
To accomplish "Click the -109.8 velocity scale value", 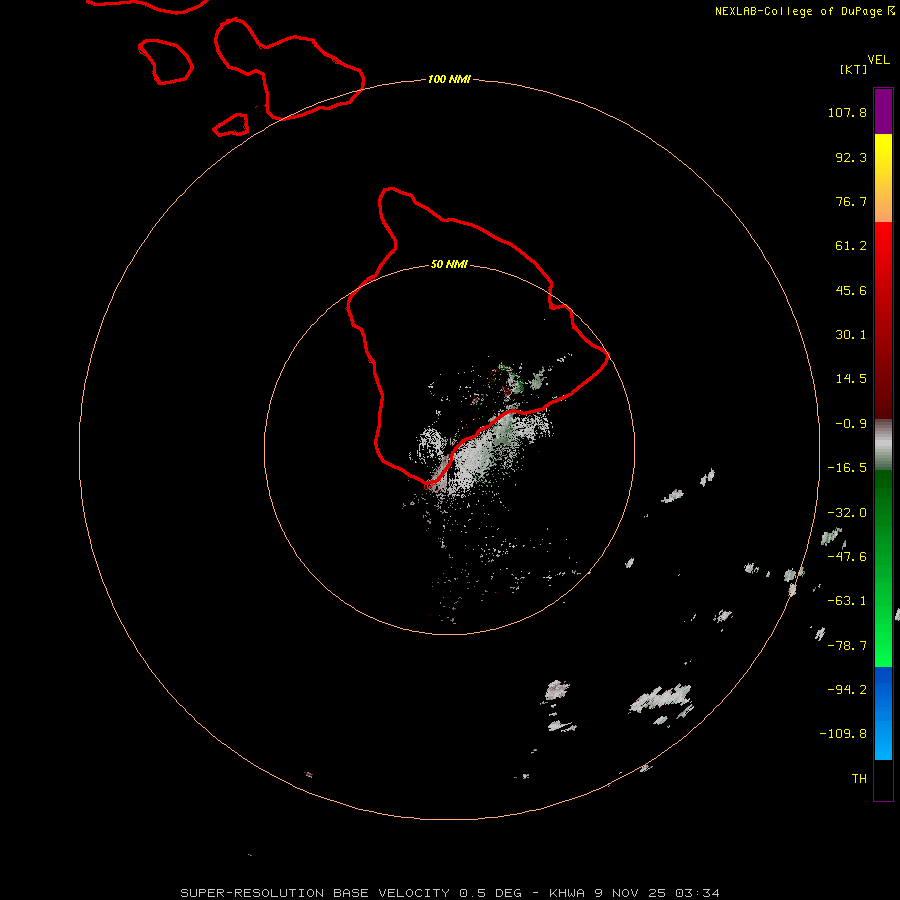I will [843, 734].
